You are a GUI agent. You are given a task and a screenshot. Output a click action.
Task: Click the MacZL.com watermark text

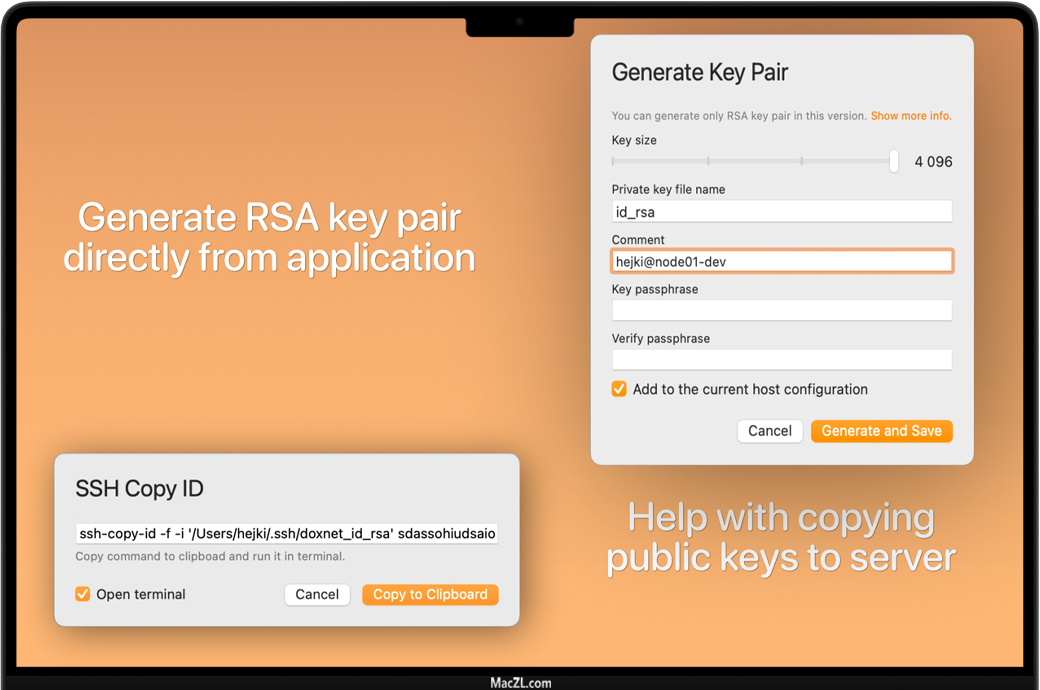pyautogui.click(x=520, y=683)
